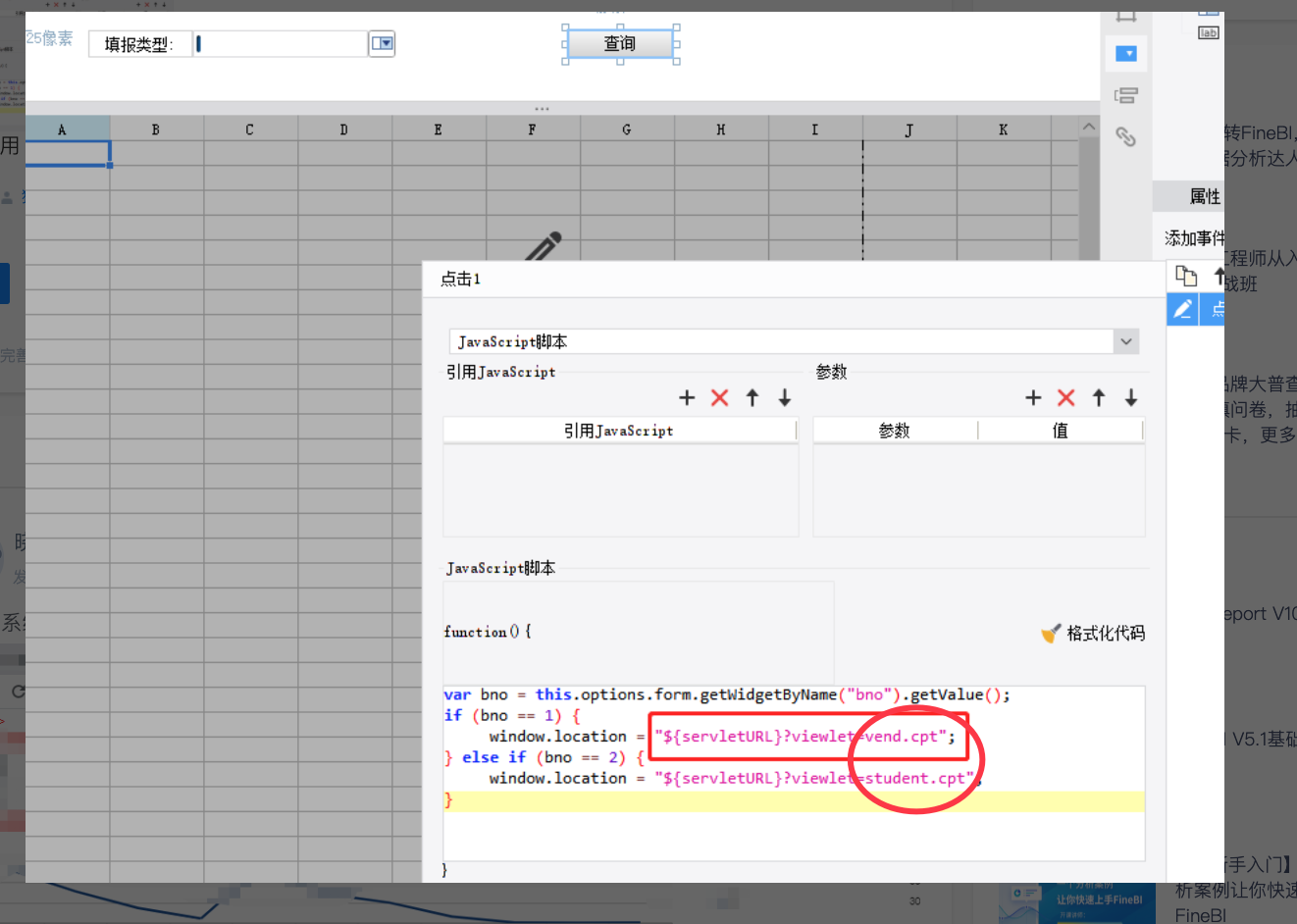Viewport: 1297px width, 924px height.
Task: Select the widget settings icon in right sidebar
Action: pyautogui.click(x=1126, y=53)
